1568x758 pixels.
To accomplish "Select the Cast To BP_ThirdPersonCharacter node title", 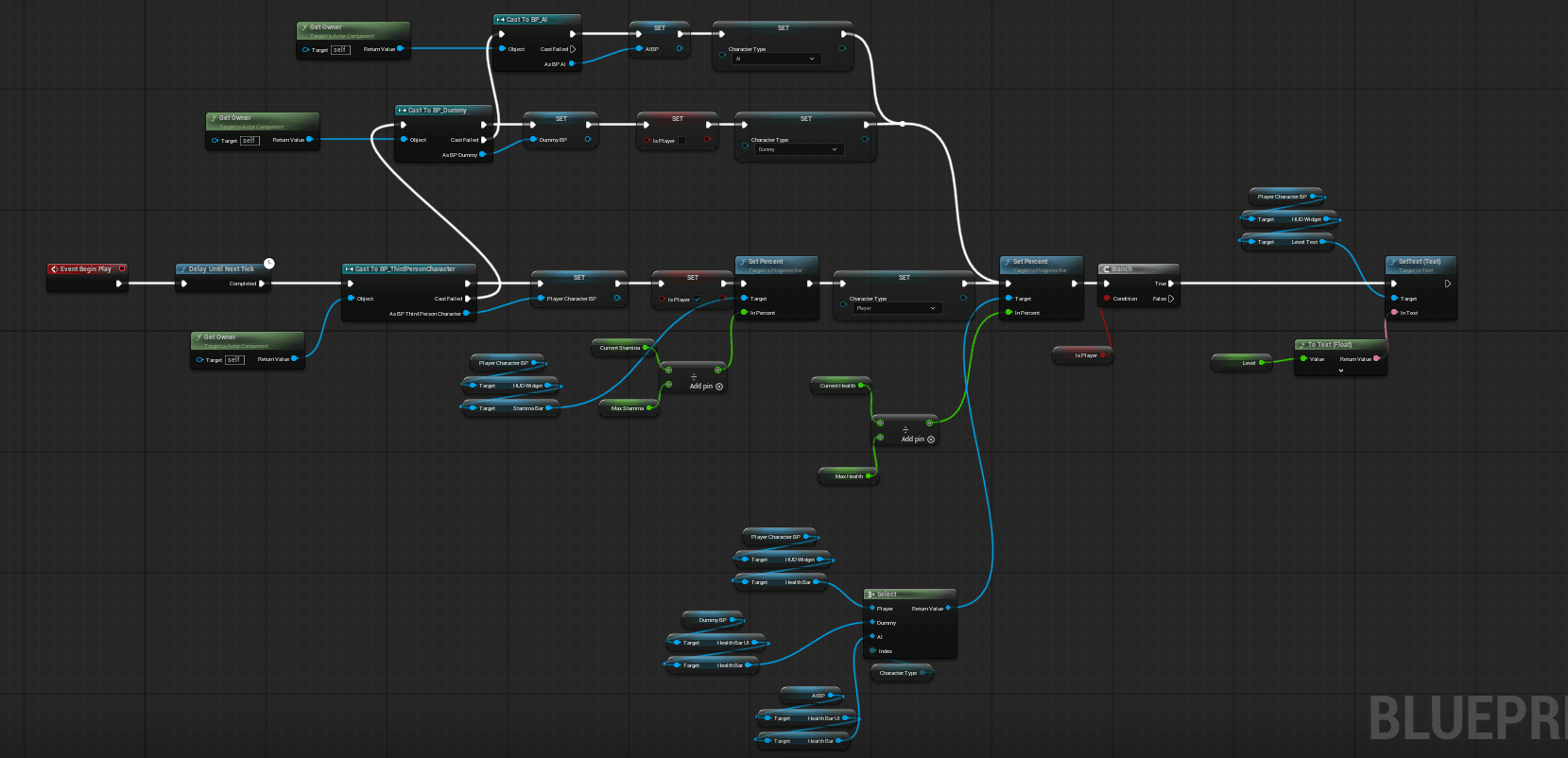I will tap(405, 269).
